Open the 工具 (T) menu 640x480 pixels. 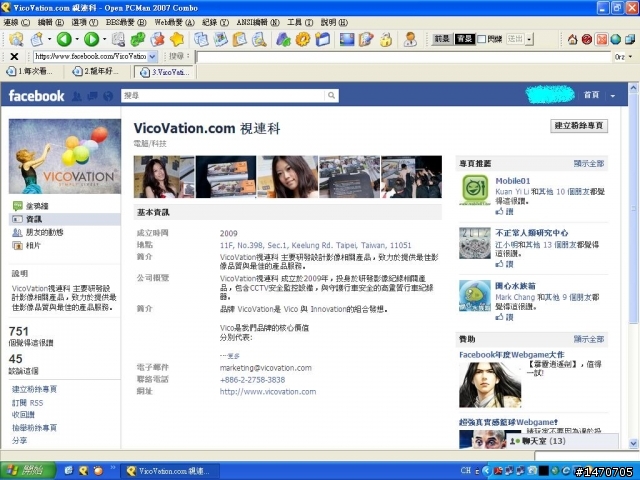[x=300, y=22]
